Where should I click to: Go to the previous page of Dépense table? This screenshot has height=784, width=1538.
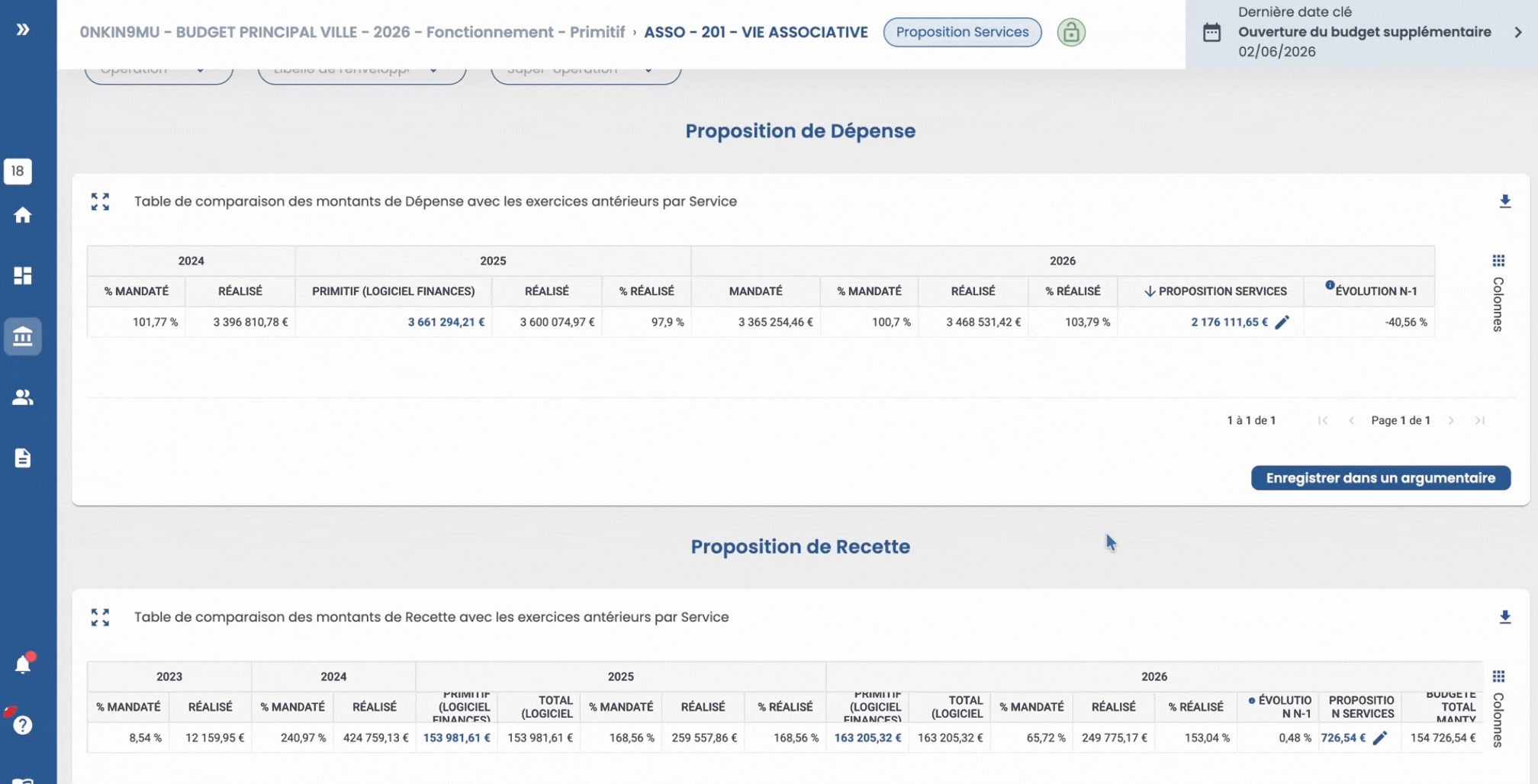[x=1351, y=421]
